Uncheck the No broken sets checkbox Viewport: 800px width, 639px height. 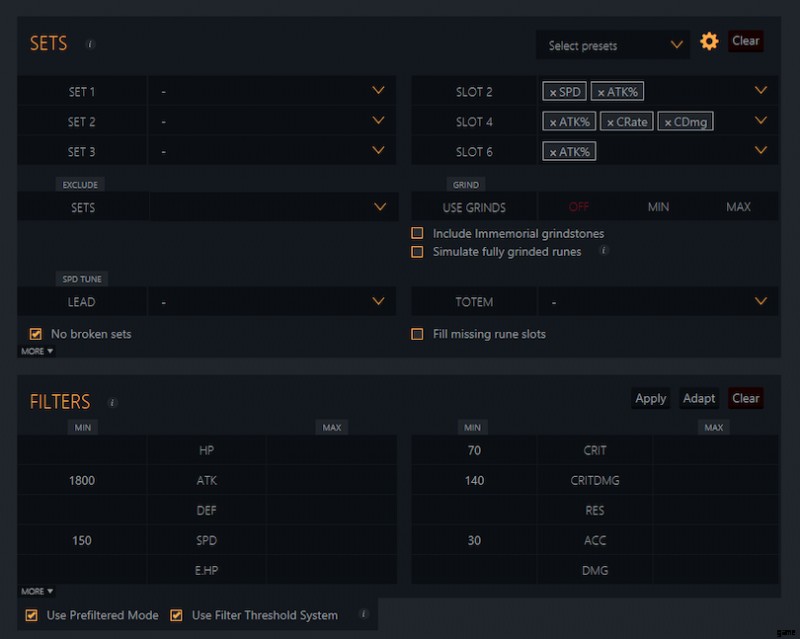coord(36,334)
